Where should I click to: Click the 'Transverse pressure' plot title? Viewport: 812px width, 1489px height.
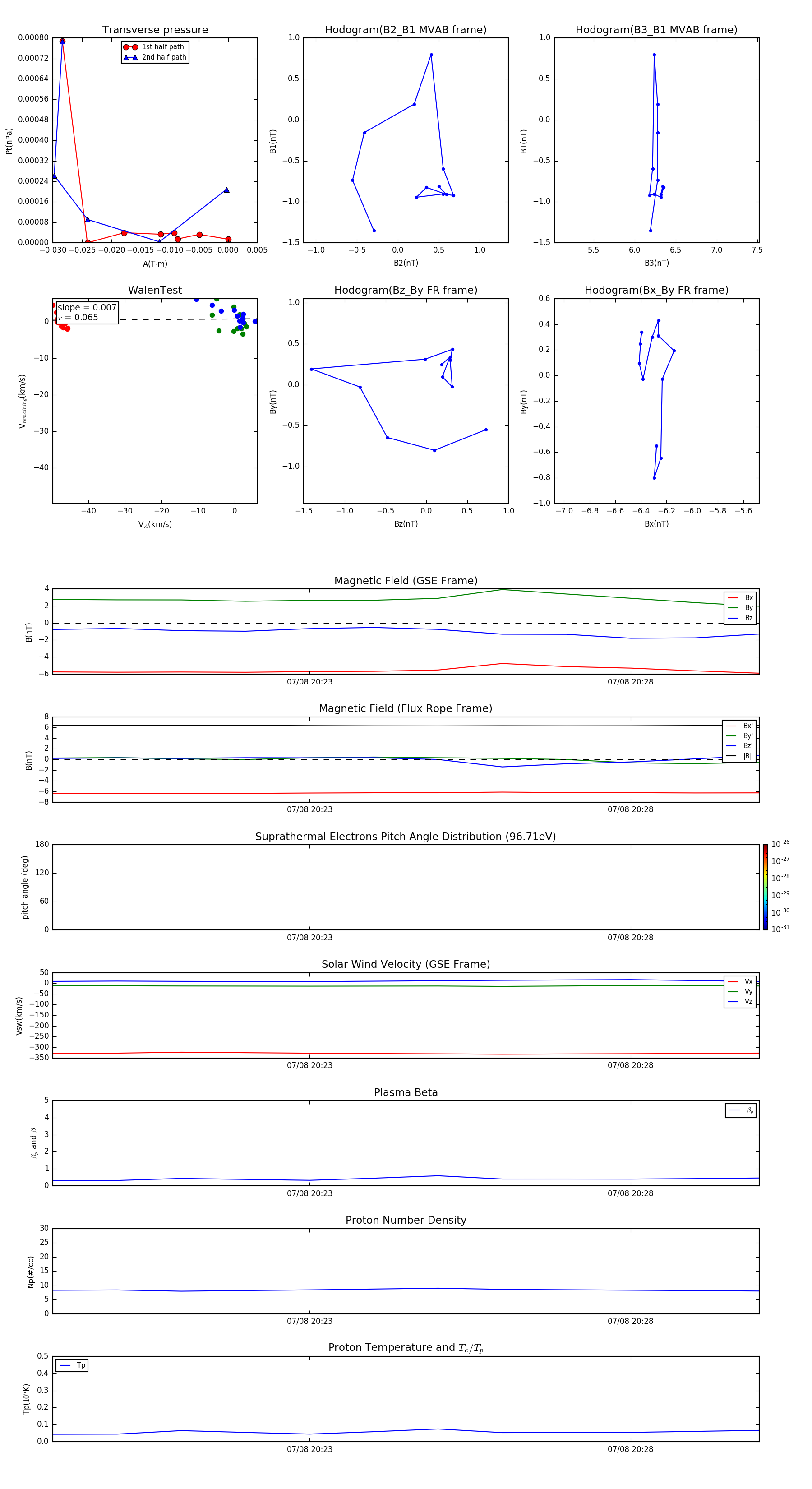155,29
